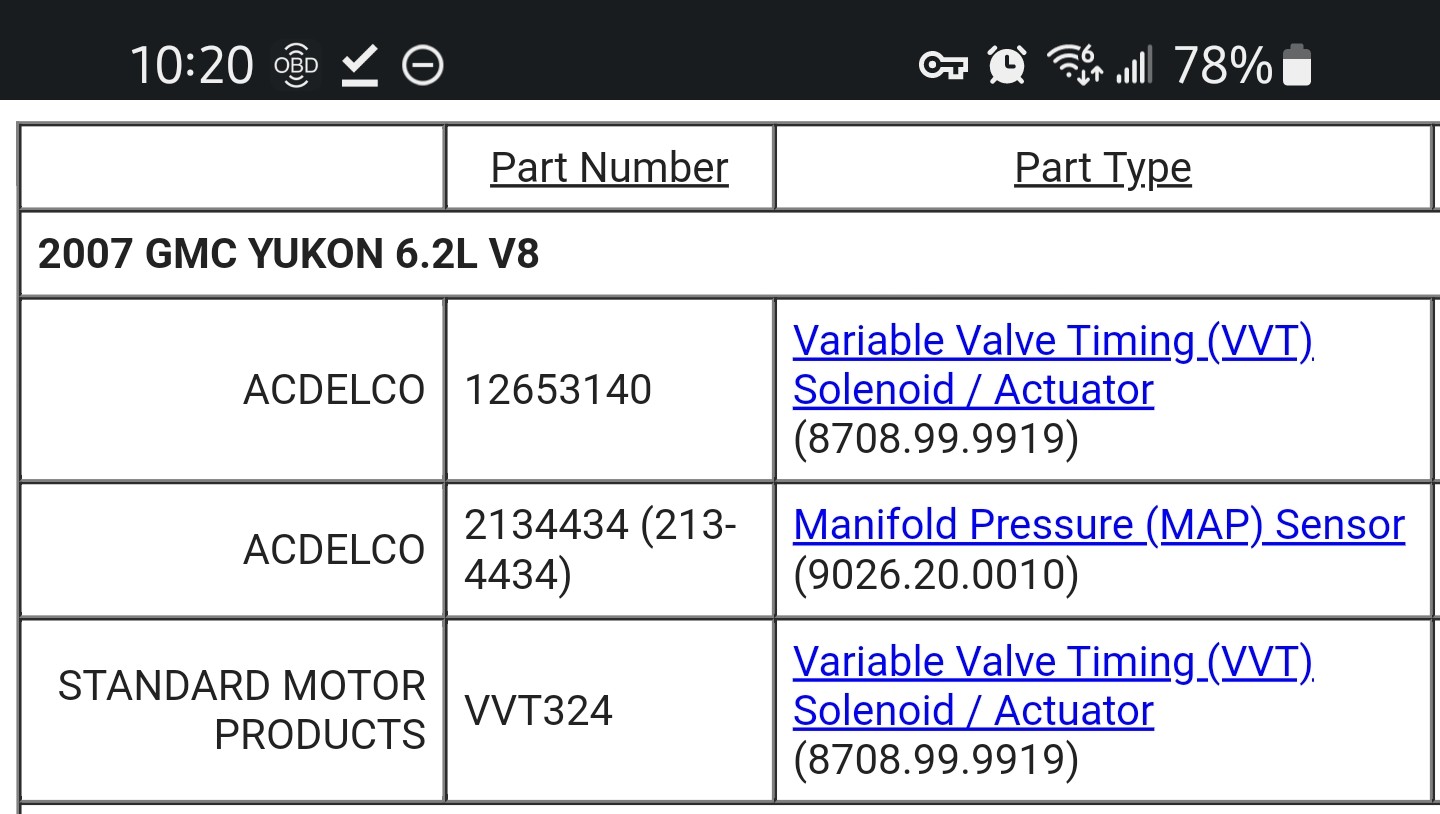Viewport: 1440px width, 814px height.
Task: Select 2134434 (213-4434) part number cell
Action: pos(610,550)
